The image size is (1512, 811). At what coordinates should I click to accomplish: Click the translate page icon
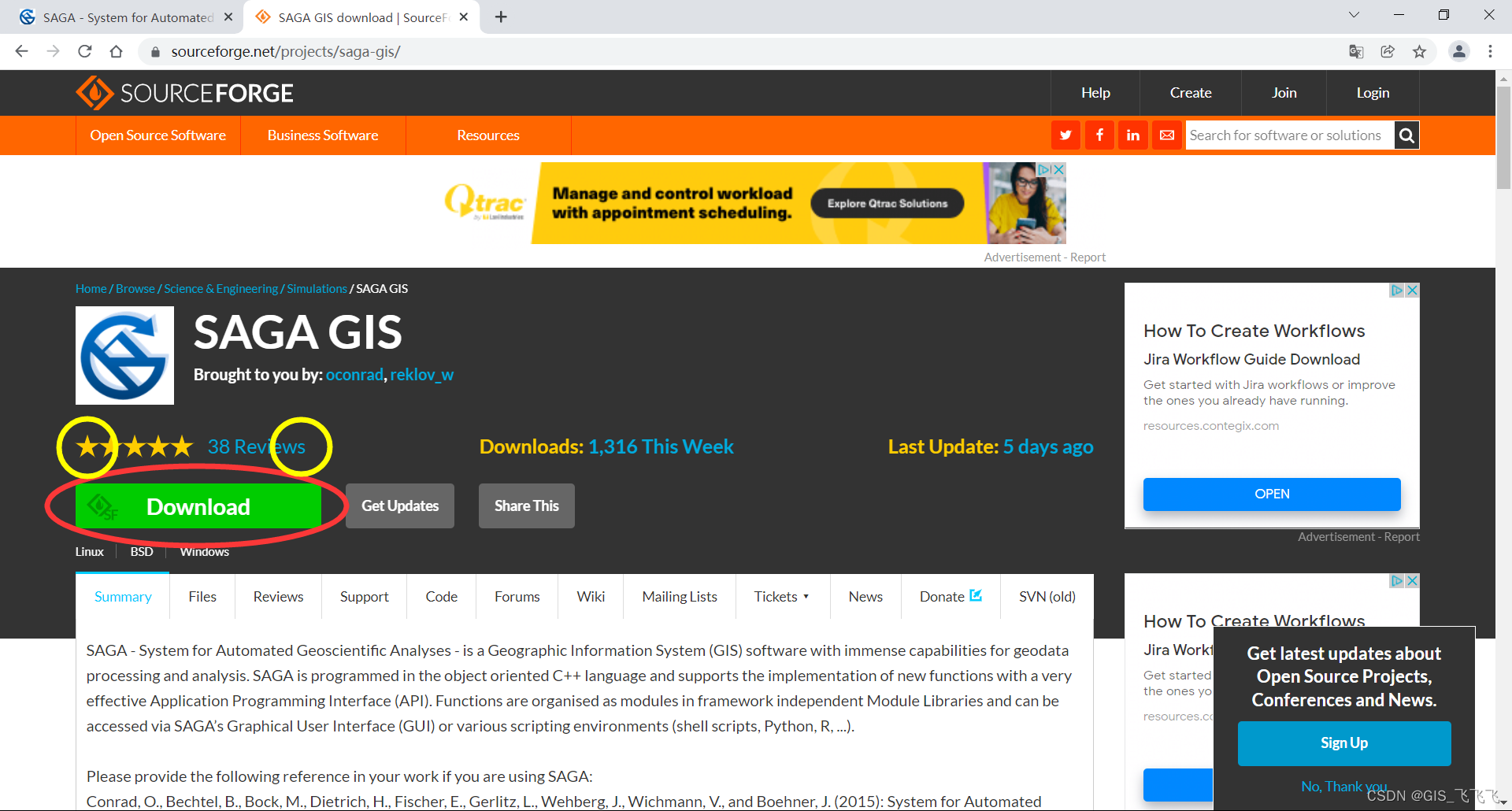(x=1356, y=51)
